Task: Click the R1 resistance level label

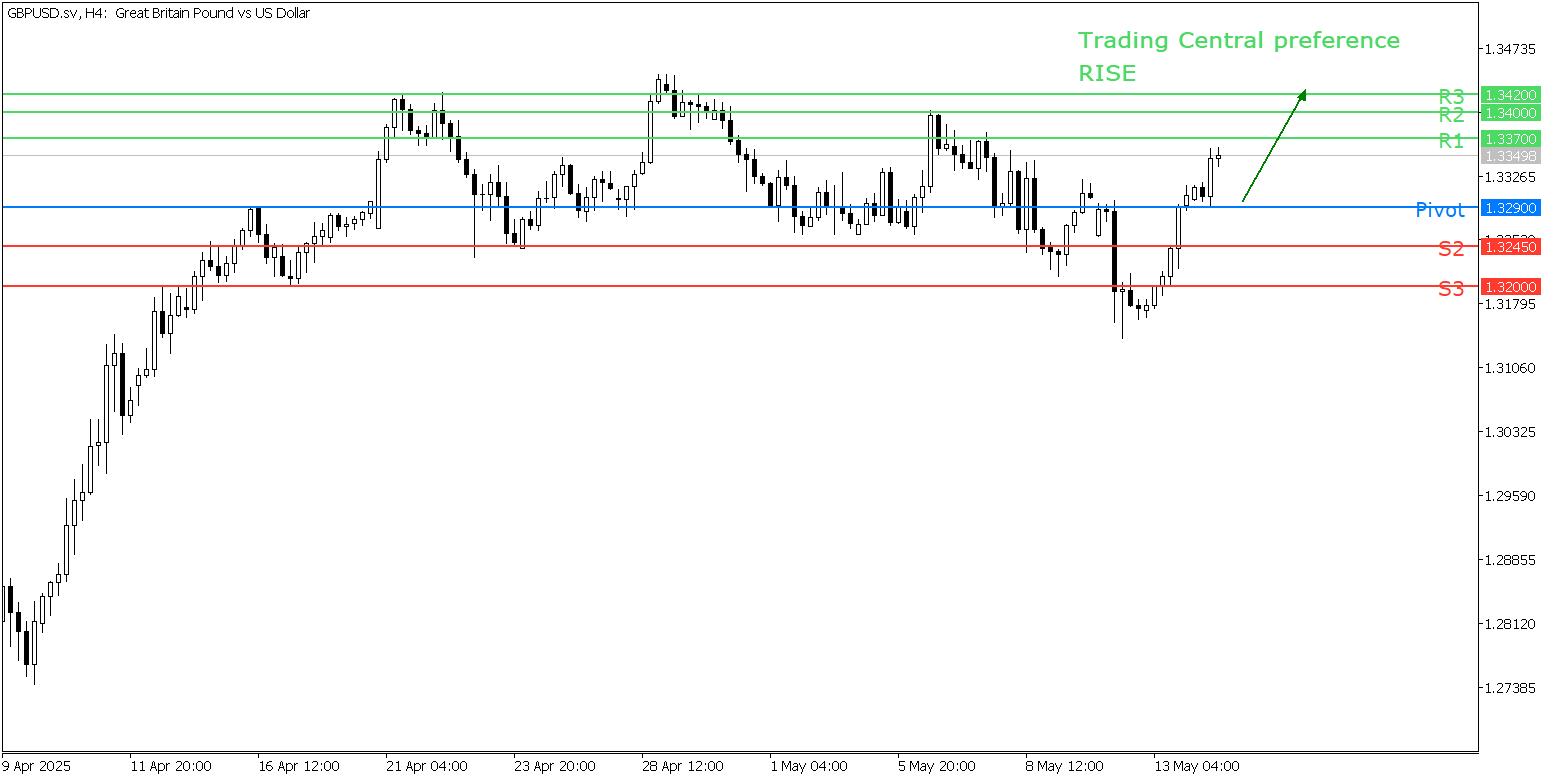Action: pyautogui.click(x=1451, y=140)
